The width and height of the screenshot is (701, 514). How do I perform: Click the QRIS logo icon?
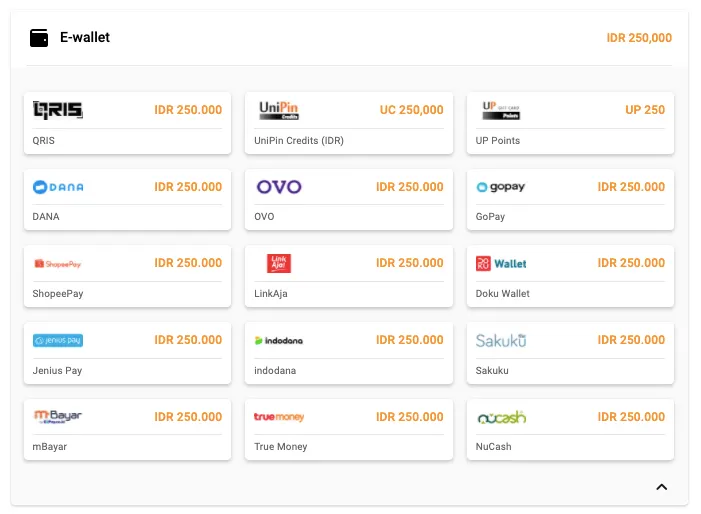coord(58,110)
